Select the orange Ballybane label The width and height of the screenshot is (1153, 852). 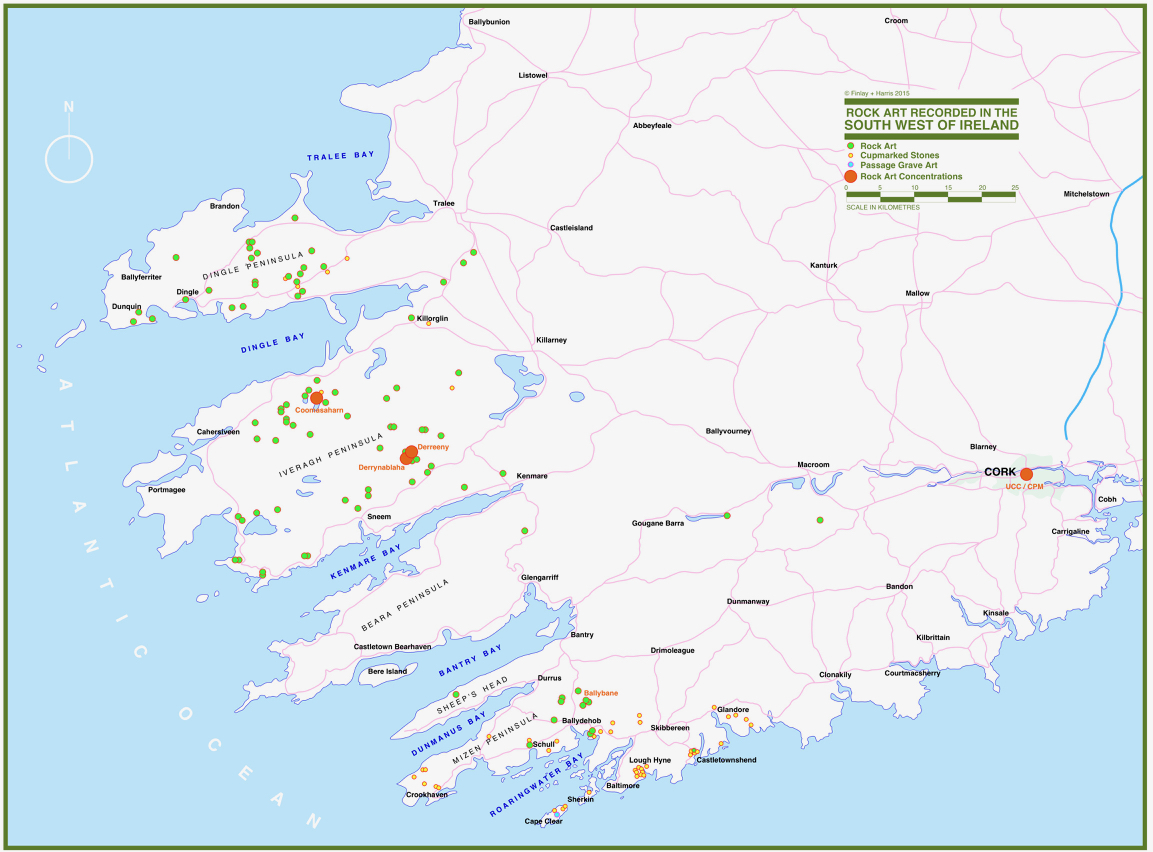(601, 693)
